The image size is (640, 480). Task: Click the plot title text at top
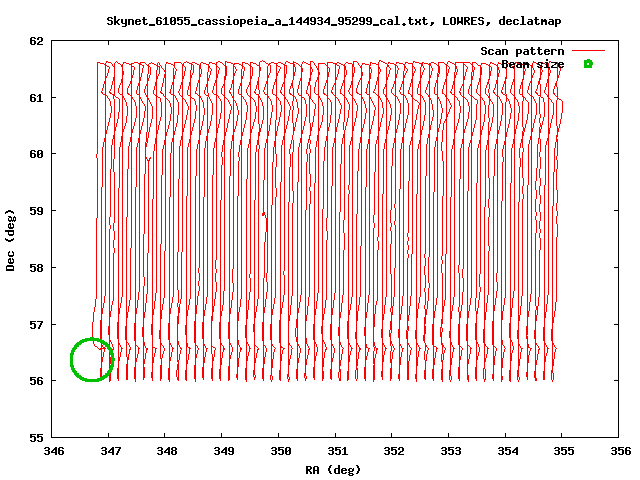(x=333, y=21)
